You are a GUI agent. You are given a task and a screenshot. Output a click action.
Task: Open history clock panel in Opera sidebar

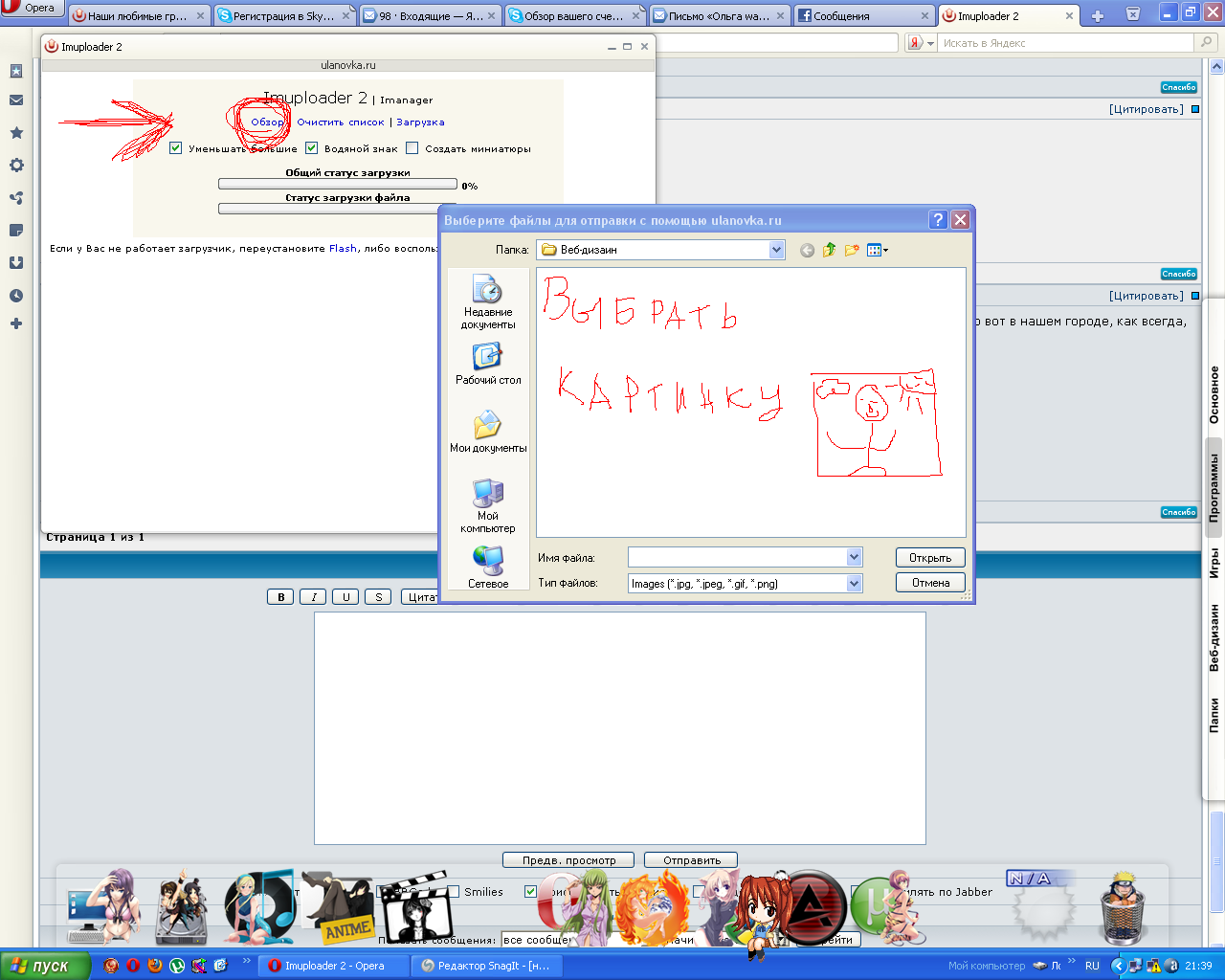point(16,296)
